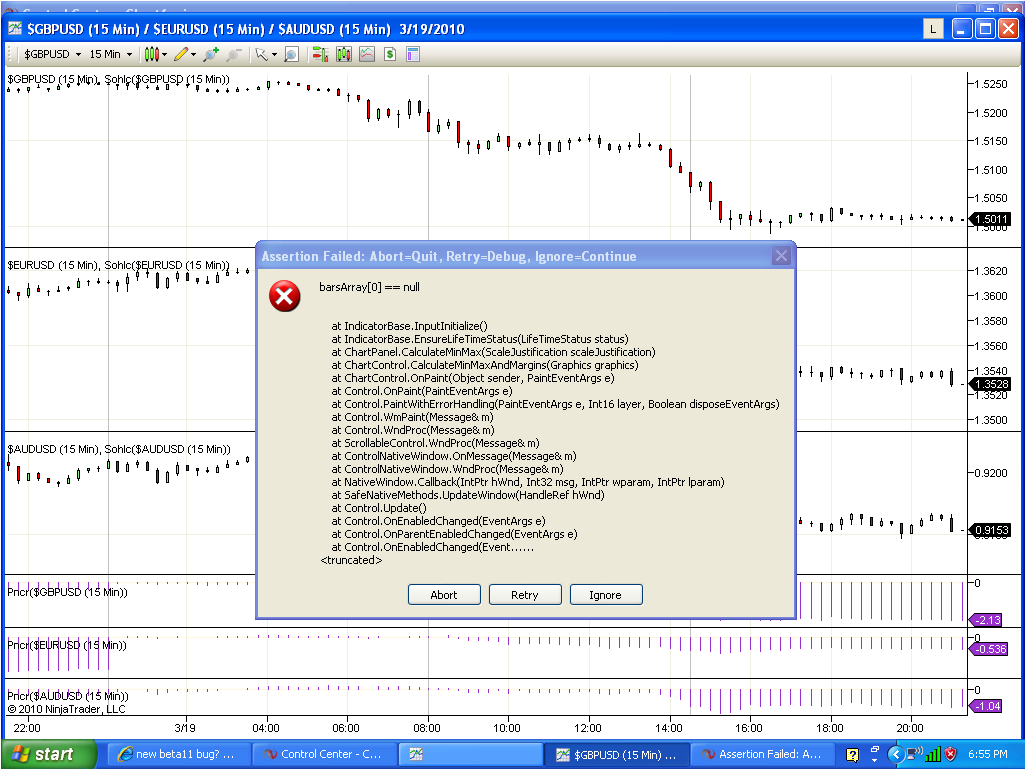
Task: Click the Prlcr($GBPUSD (15 Min)) label
Action: click(67, 592)
